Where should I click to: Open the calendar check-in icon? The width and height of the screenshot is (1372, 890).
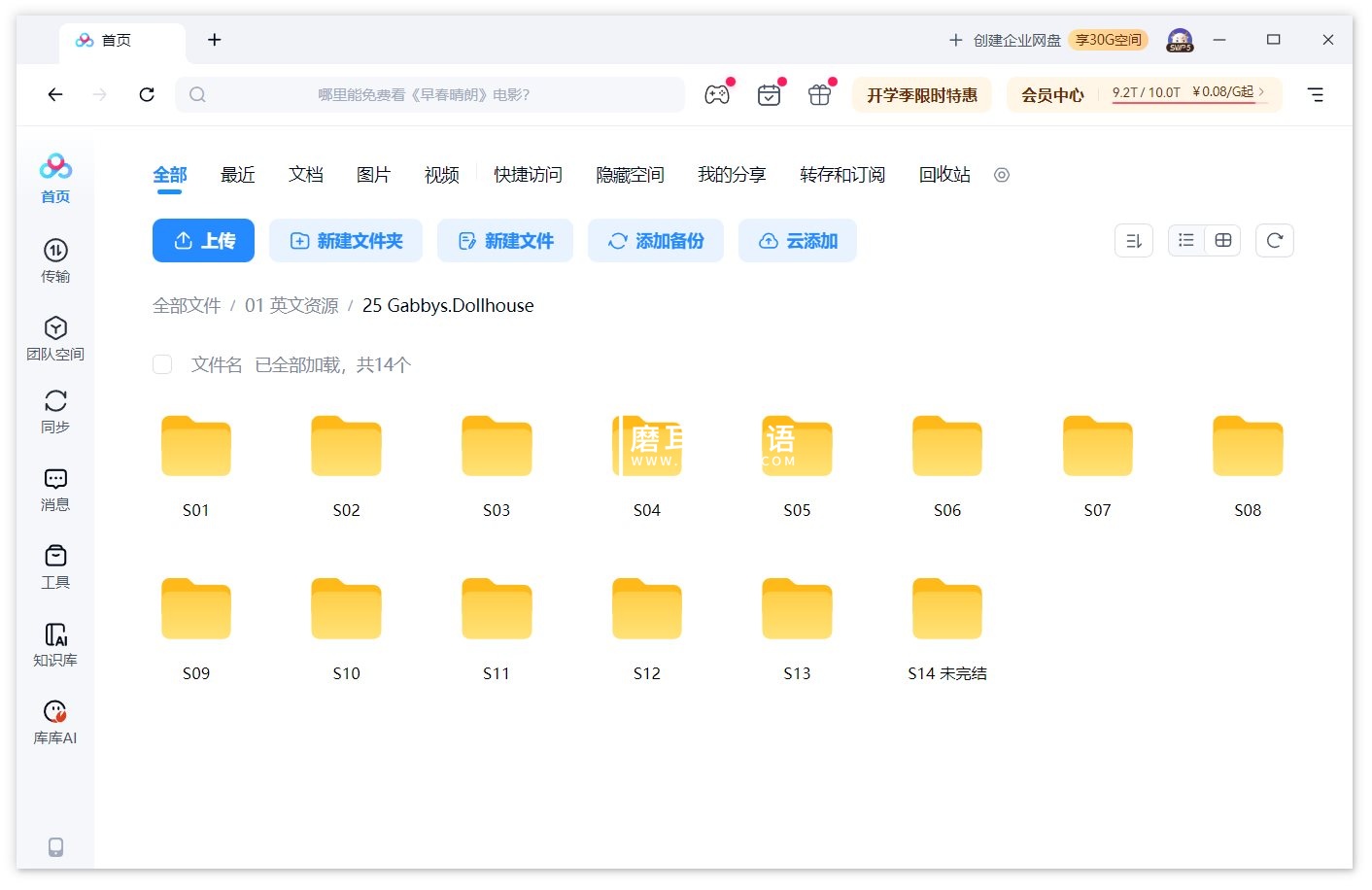tap(769, 94)
